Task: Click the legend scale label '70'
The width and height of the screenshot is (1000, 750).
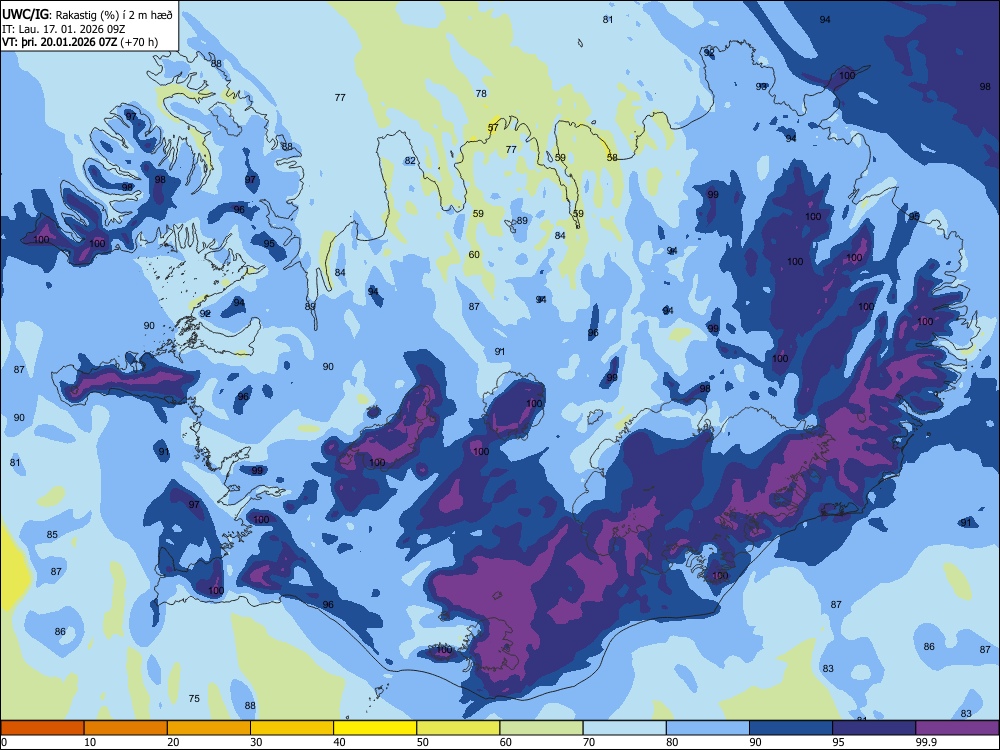Action: (x=589, y=742)
